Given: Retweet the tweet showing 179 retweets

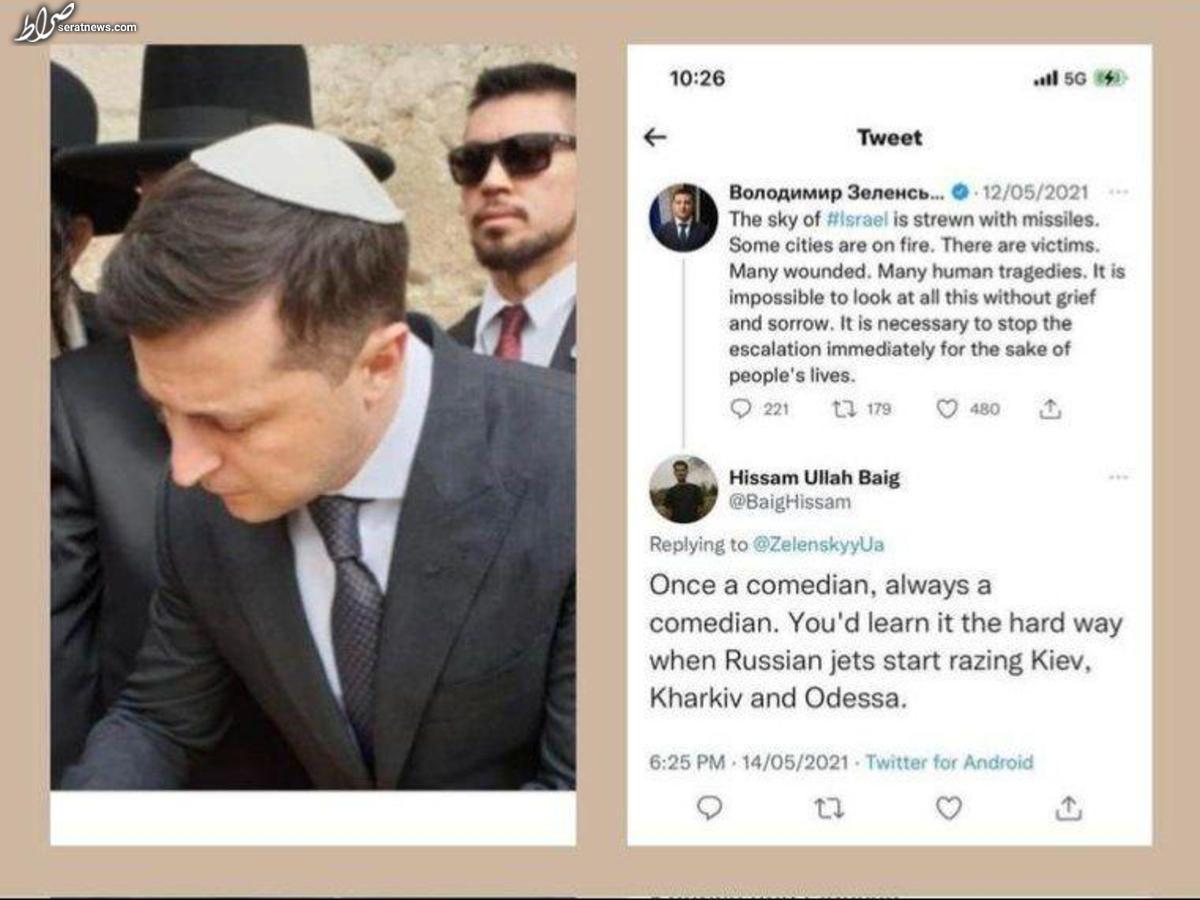Looking at the screenshot, I should [844, 408].
